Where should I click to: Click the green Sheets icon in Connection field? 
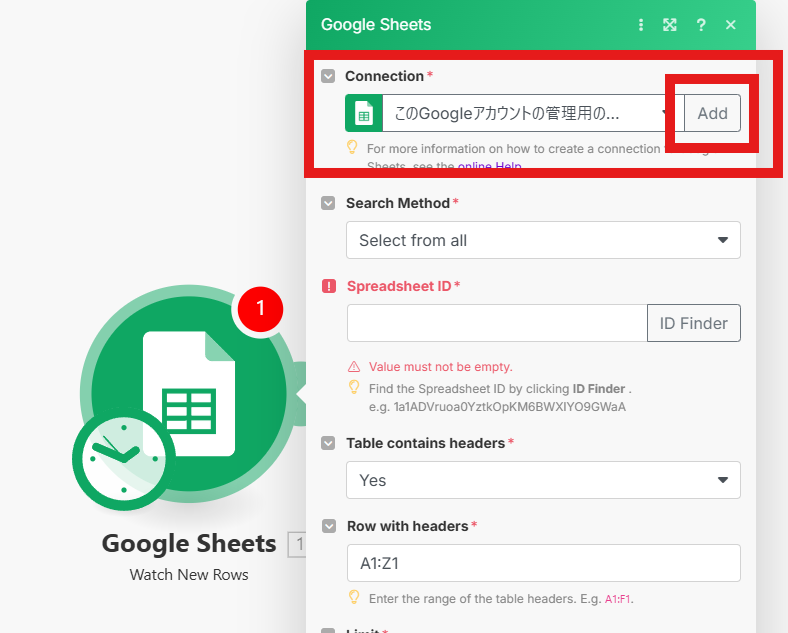pyautogui.click(x=364, y=113)
